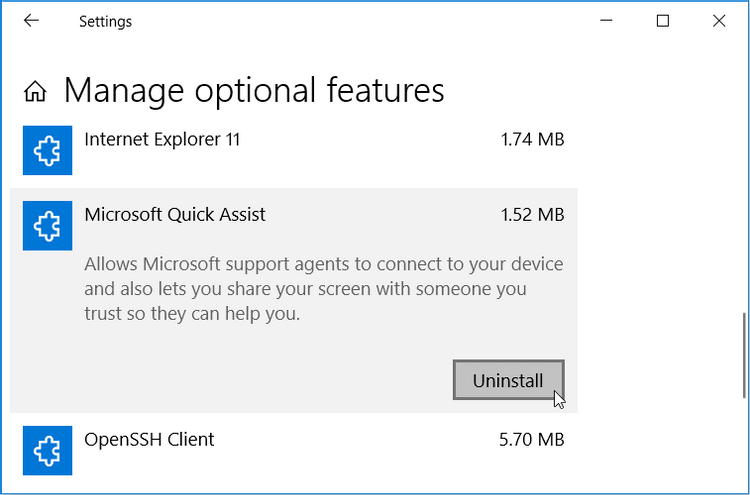This screenshot has width=750, height=495.
Task: Select the Internet Explorer 11 feature name
Action: 162,140
